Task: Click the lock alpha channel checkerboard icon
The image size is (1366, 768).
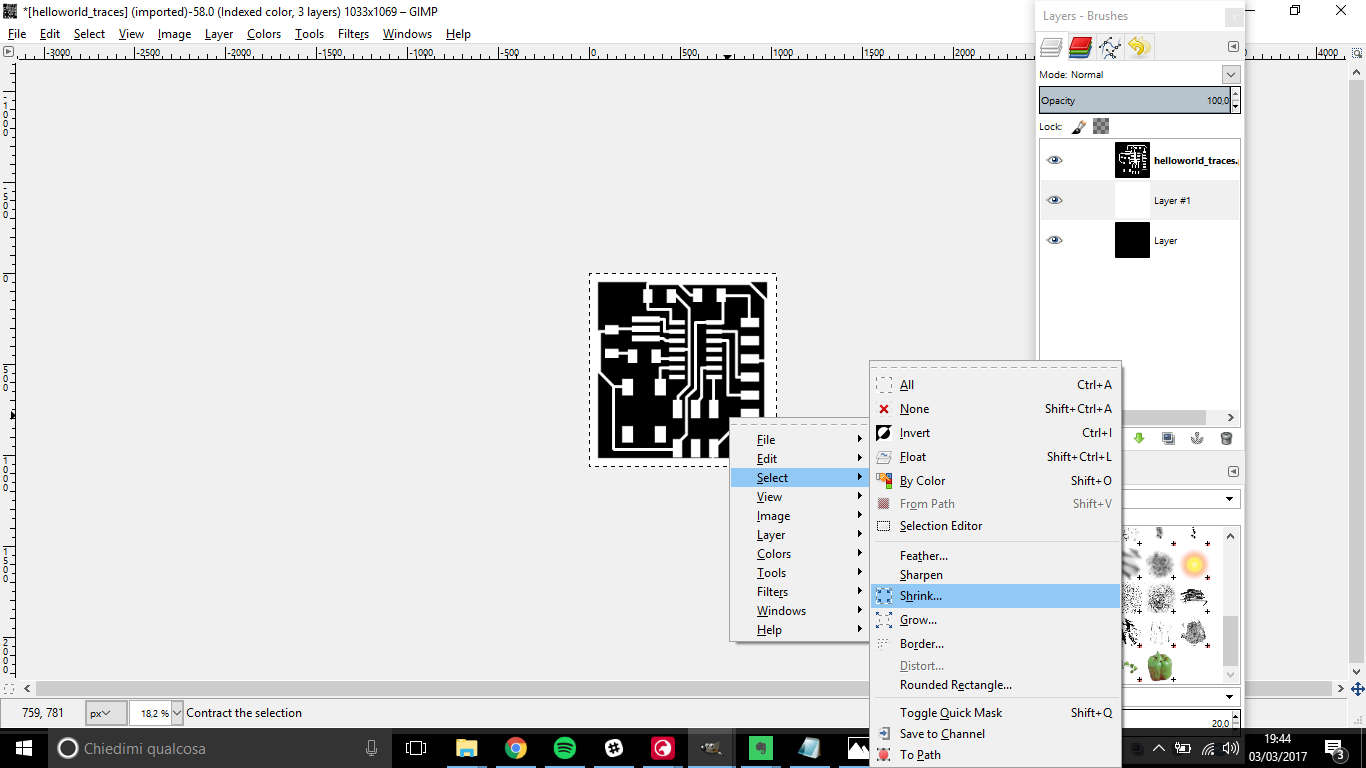Action: point(1101,127)
